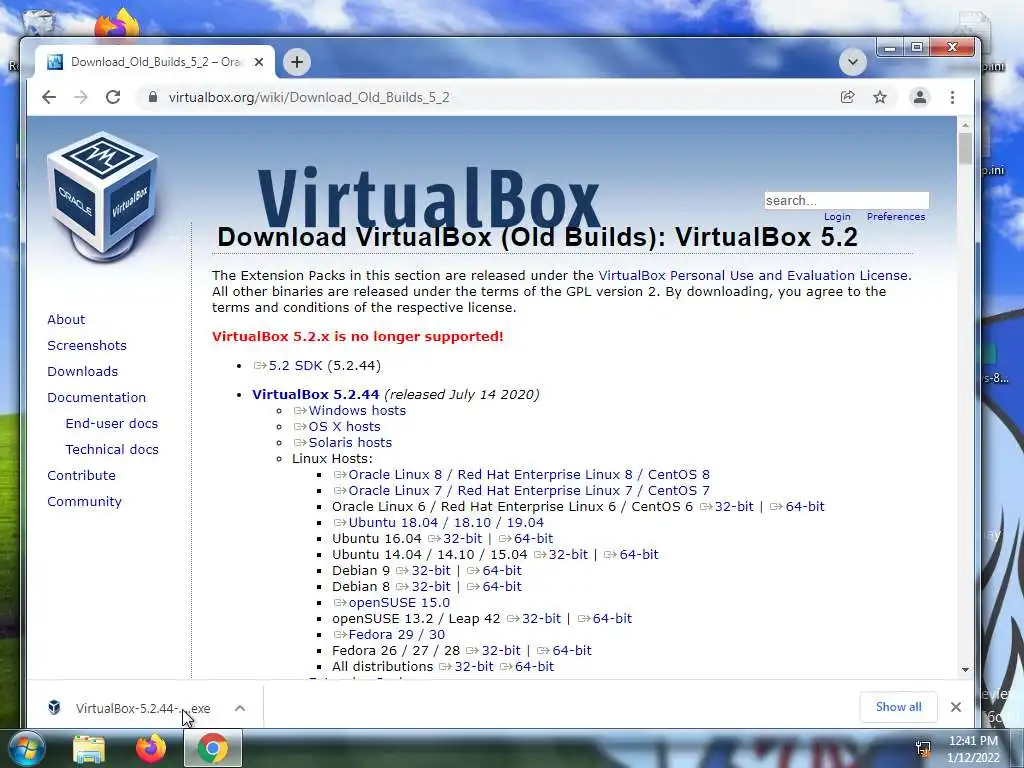Click the Show all downloads button
Screen dimensions: 1024x768
click(899, 707)
